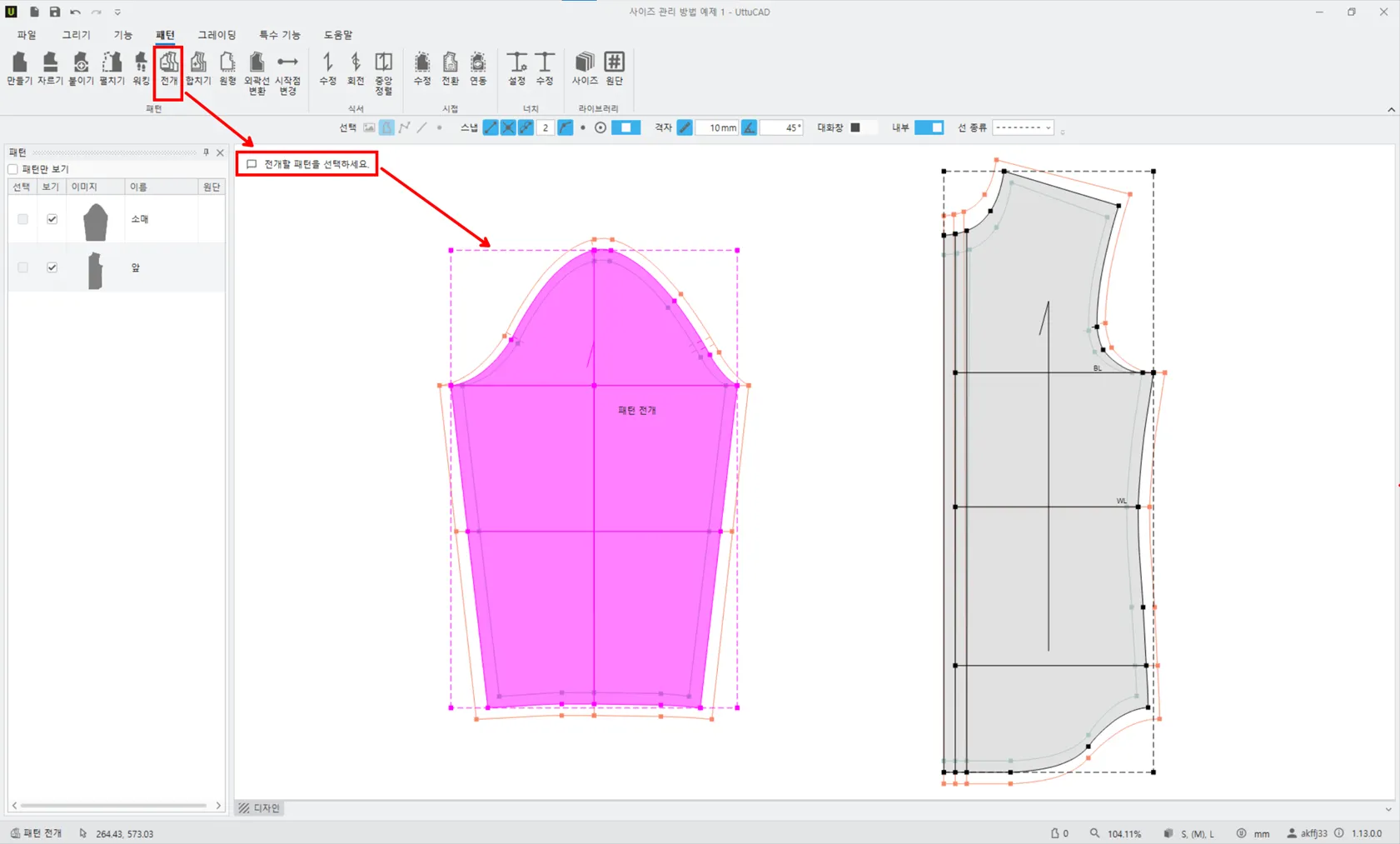Click the mm unit indicator
1400x844 pixels.
[x=1253, y=833]
